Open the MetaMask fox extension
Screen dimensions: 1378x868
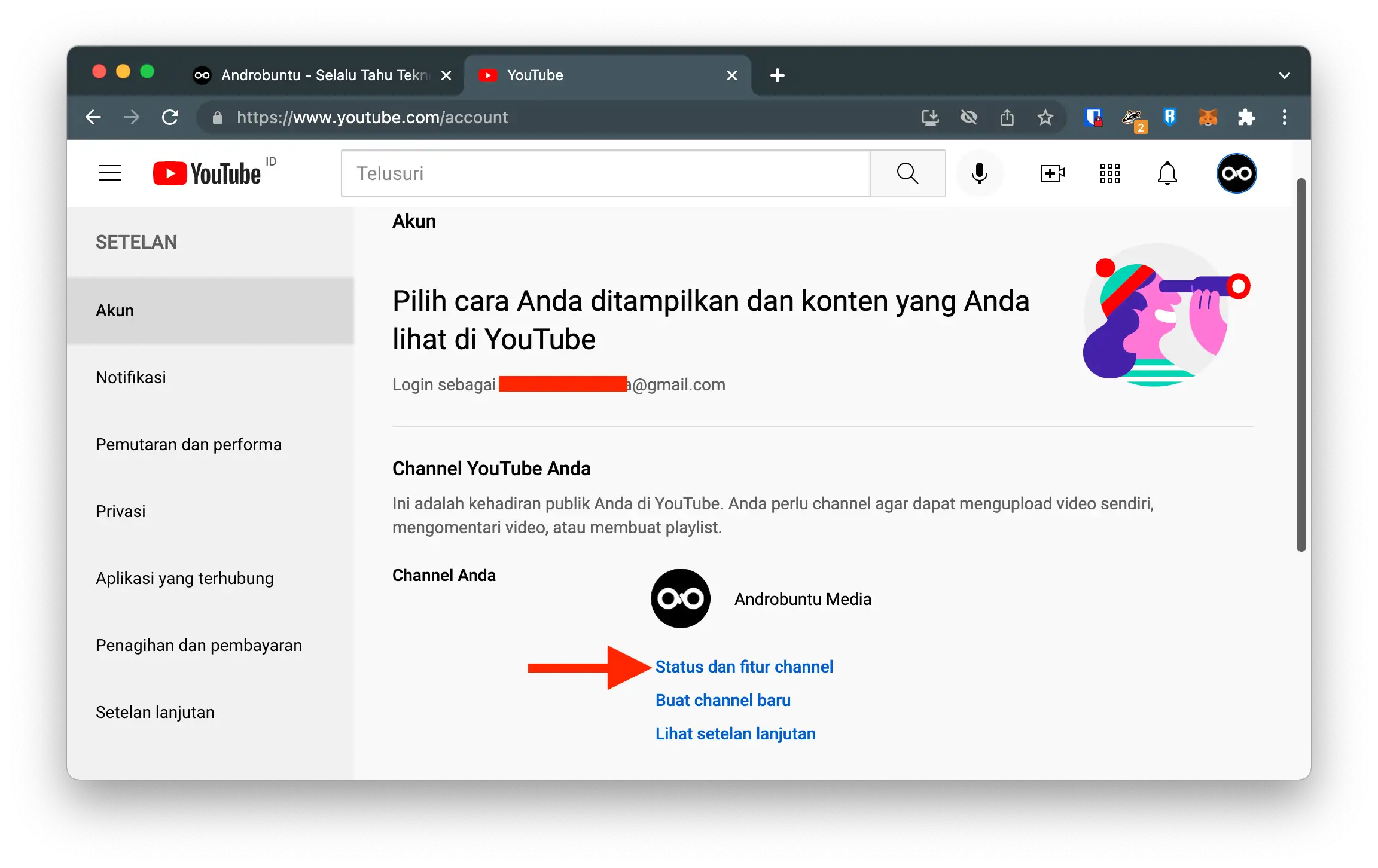[1208, 117]
